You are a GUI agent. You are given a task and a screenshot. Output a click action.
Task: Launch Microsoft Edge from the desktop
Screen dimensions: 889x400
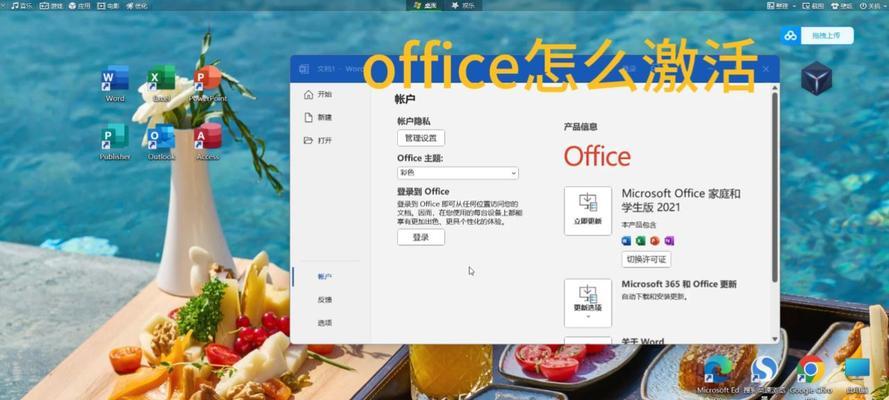[x=718, y=375]
